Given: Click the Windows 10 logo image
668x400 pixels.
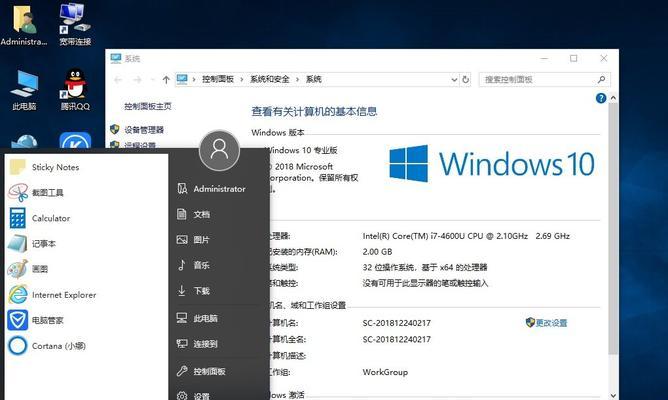Looking at the screenshot, I should (492, 164).
